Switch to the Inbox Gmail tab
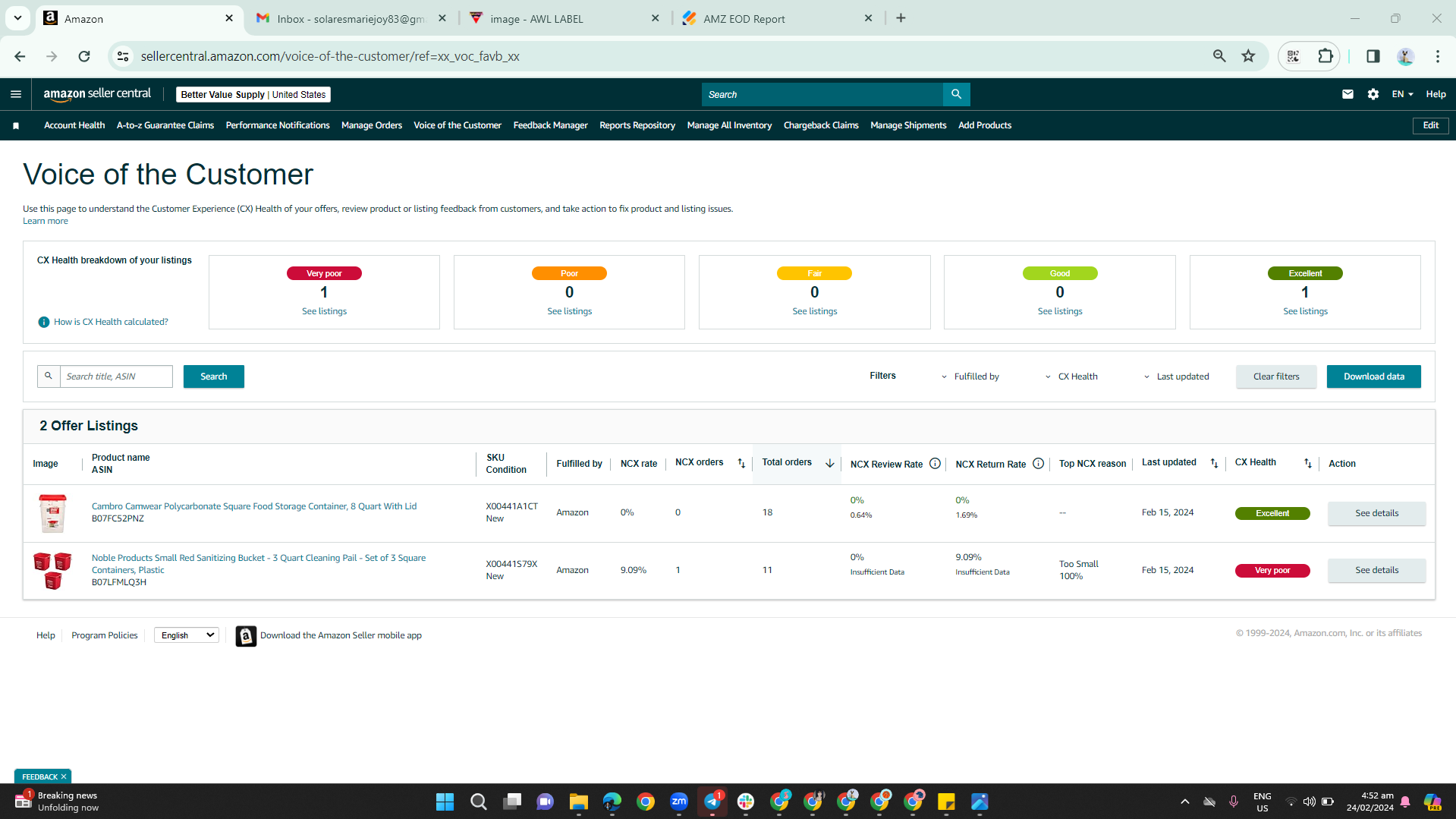Image resolution: width=1456 pixels, height=819 pixels. (x=351, y=19)
